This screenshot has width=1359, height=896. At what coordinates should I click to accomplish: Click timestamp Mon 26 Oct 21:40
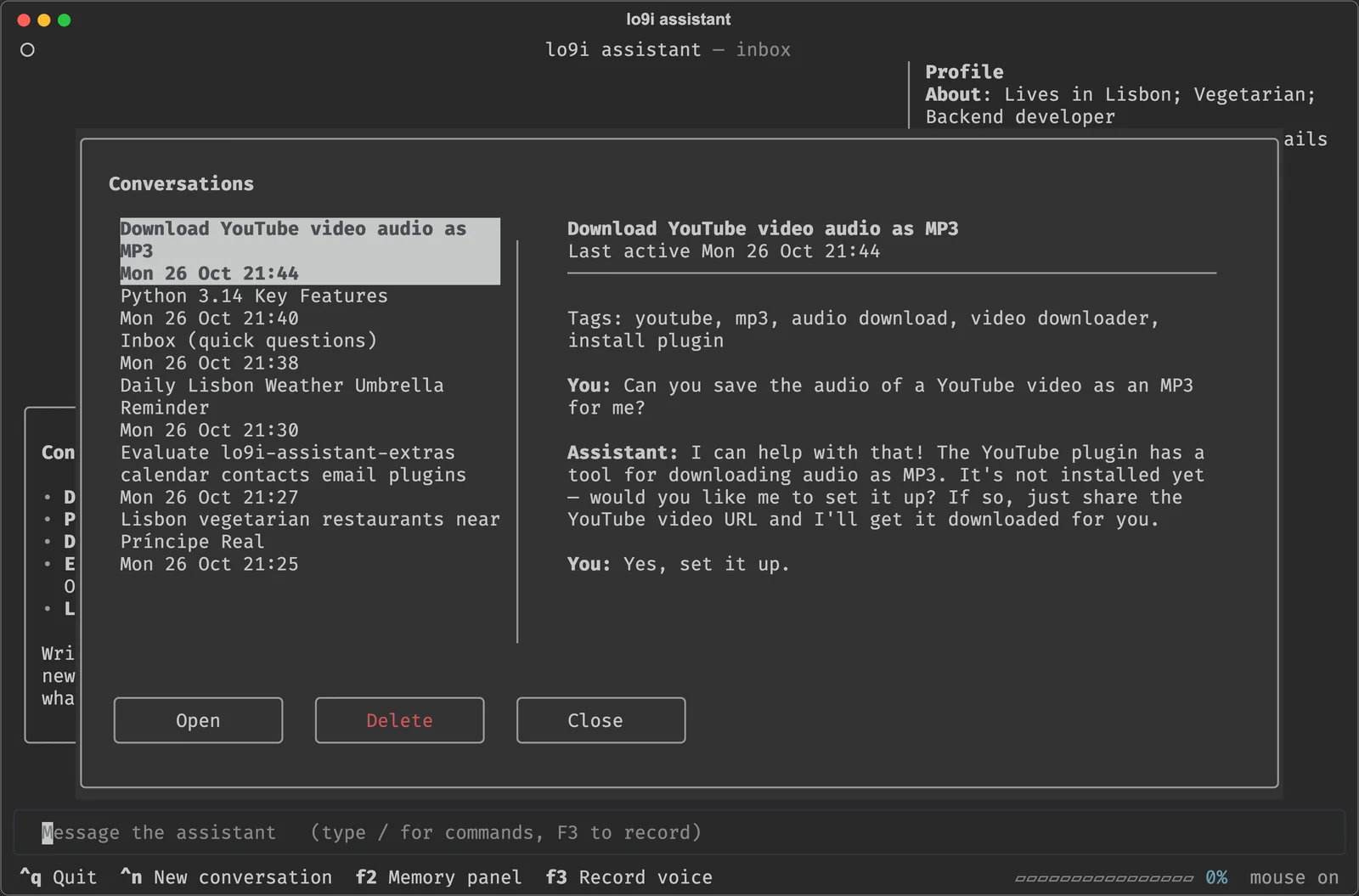point(209,318)
